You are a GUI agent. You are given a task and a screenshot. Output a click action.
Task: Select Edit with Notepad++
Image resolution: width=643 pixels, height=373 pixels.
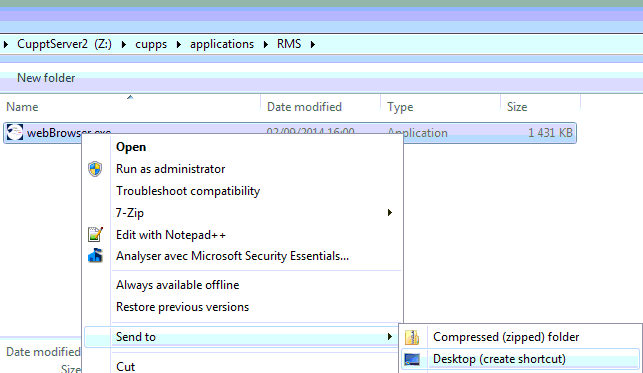171,235
